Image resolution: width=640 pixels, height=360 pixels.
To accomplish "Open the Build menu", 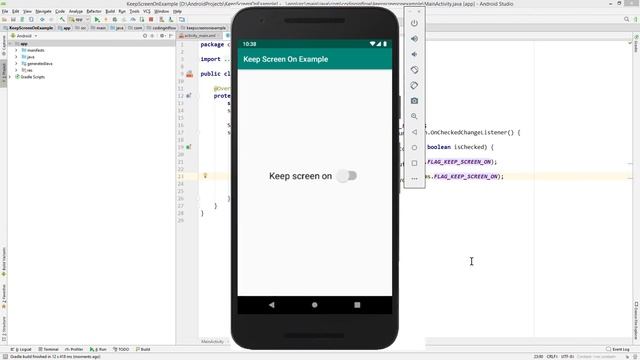I will pos(110,11).
